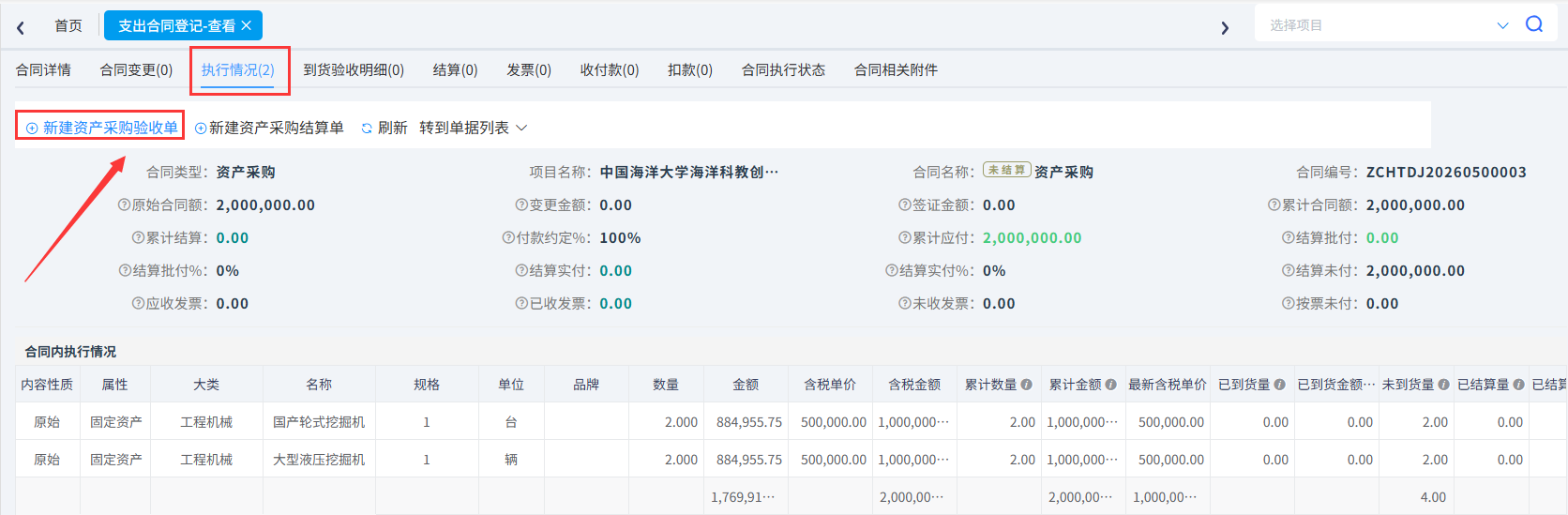
Task: Click the right arrow navigation icon
Action: (1225, 27)
